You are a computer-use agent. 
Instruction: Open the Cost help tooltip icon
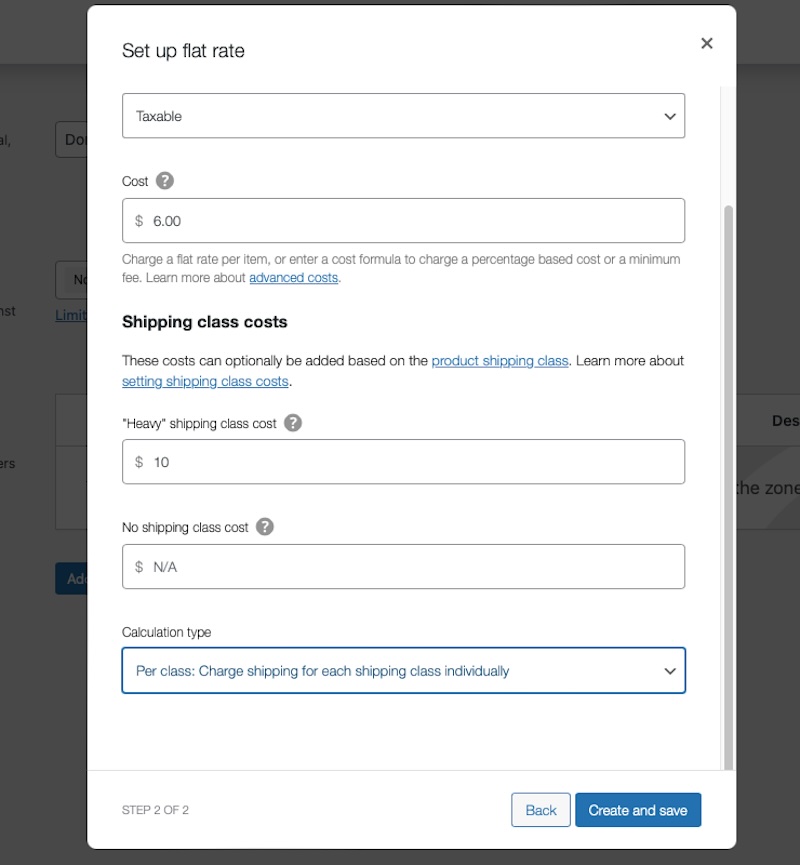164,181
